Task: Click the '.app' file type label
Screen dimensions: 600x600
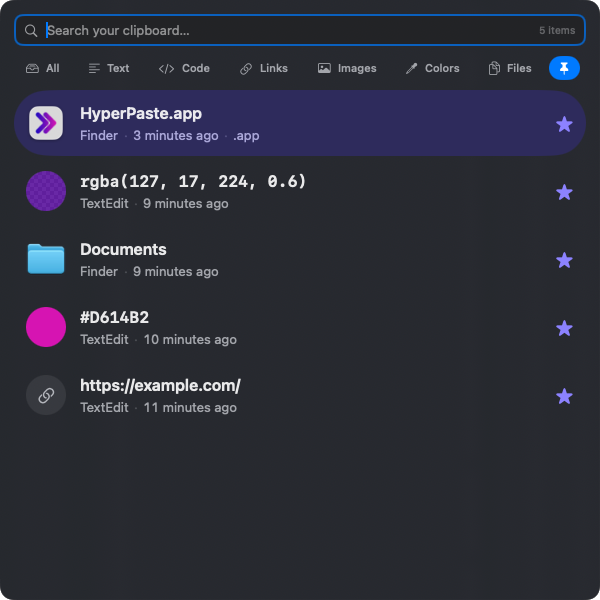Action: pyautogui.click(x=246, y=136)
